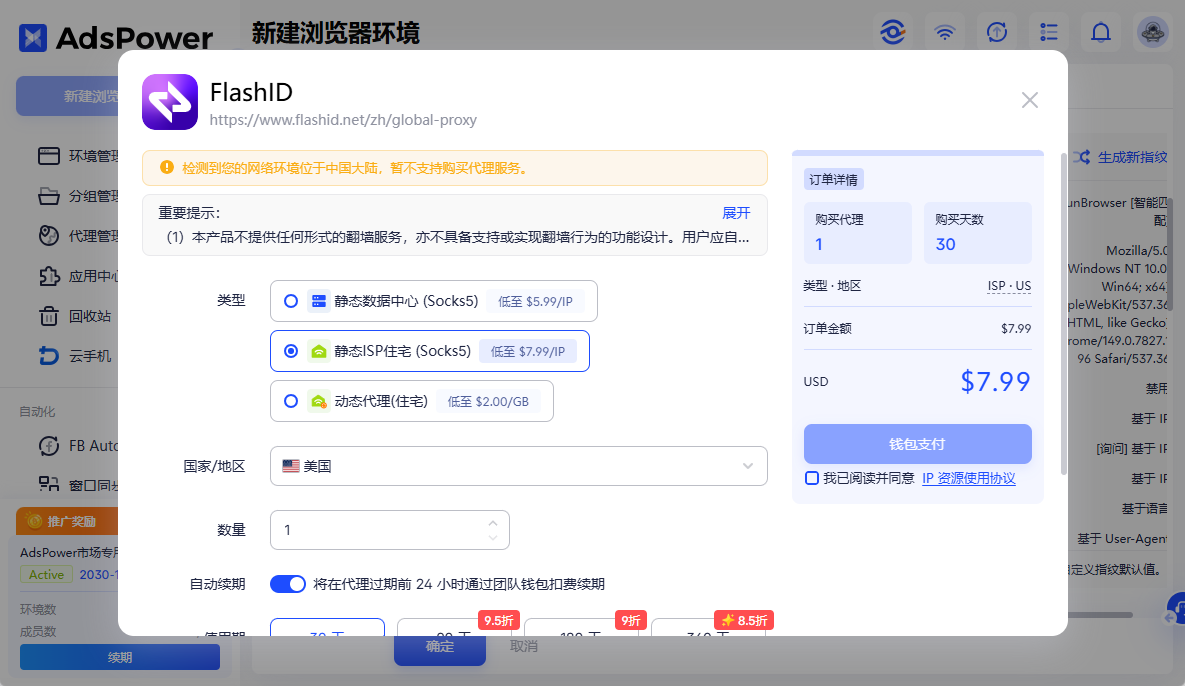Select 静态数据中心 (Socks5) radio option

tap(291, 301)
